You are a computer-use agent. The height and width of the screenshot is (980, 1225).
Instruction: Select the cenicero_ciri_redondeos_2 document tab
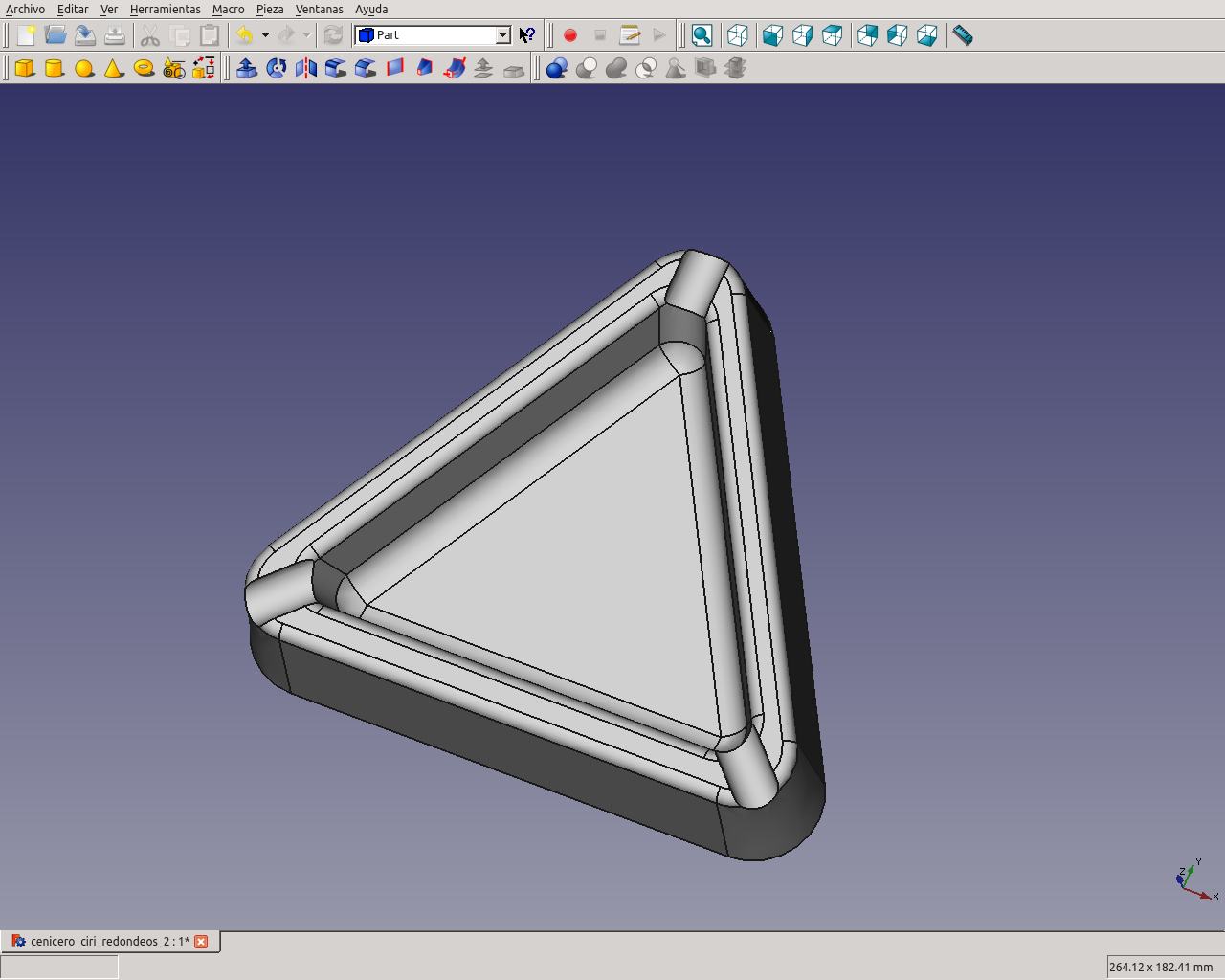click(x=110, y=942)
